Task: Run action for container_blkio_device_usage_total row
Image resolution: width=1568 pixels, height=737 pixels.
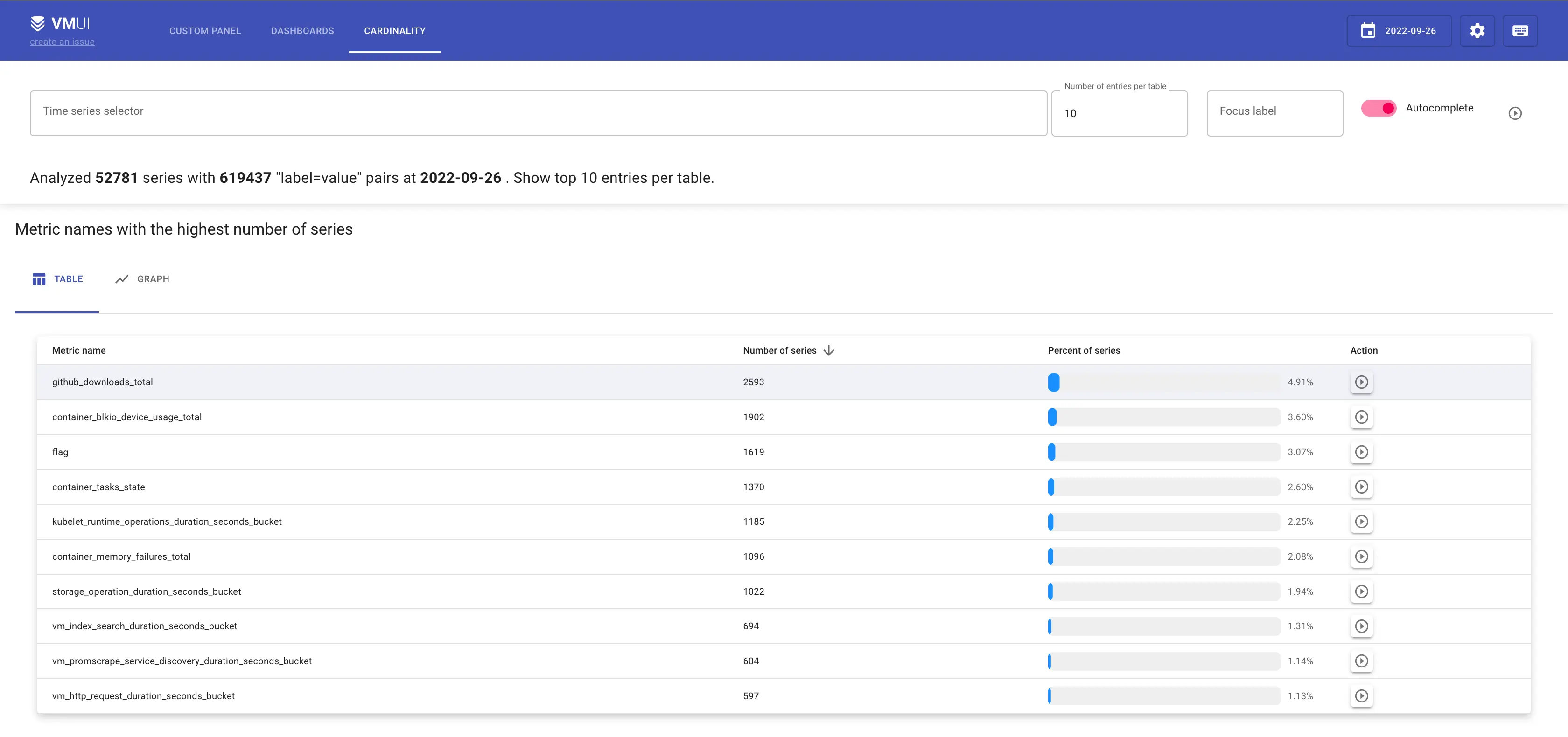Action: (x=1362, y=417)
